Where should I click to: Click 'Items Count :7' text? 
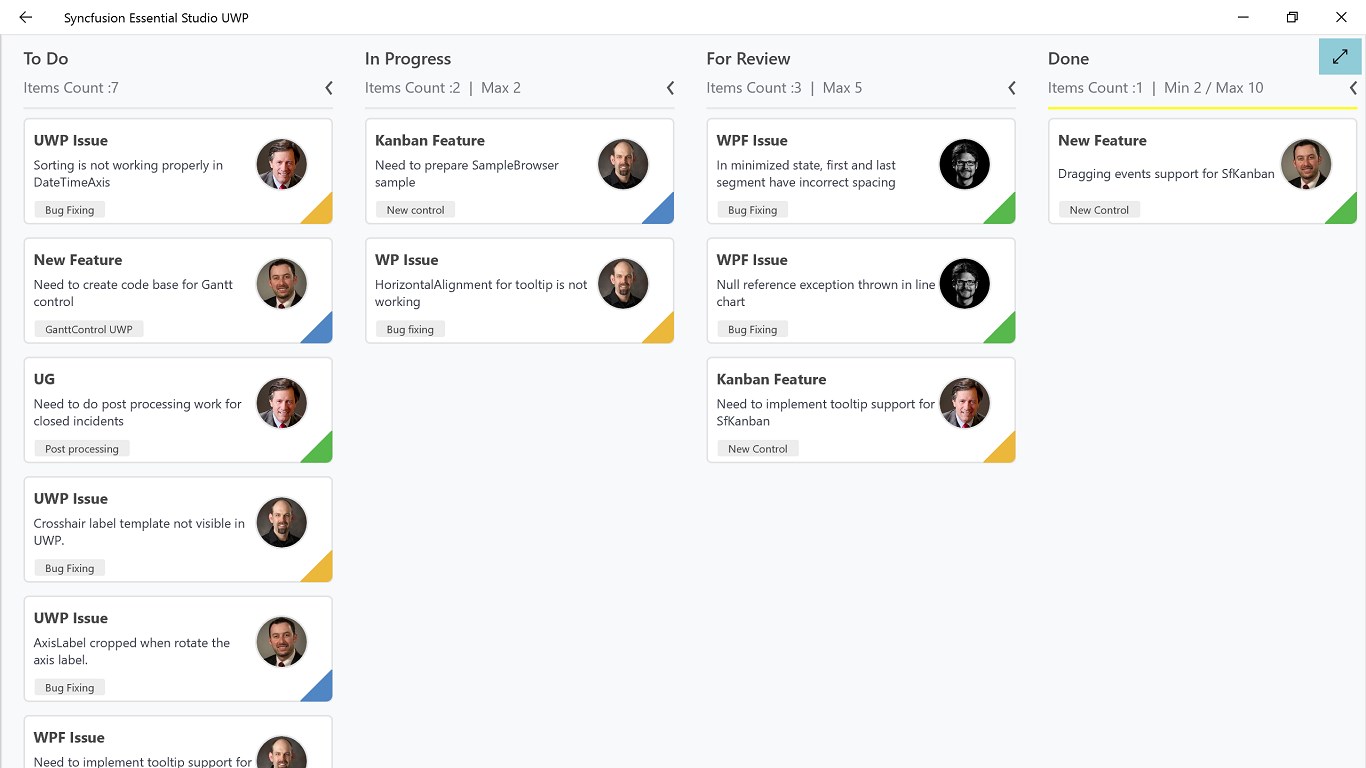tap(71, 88)
